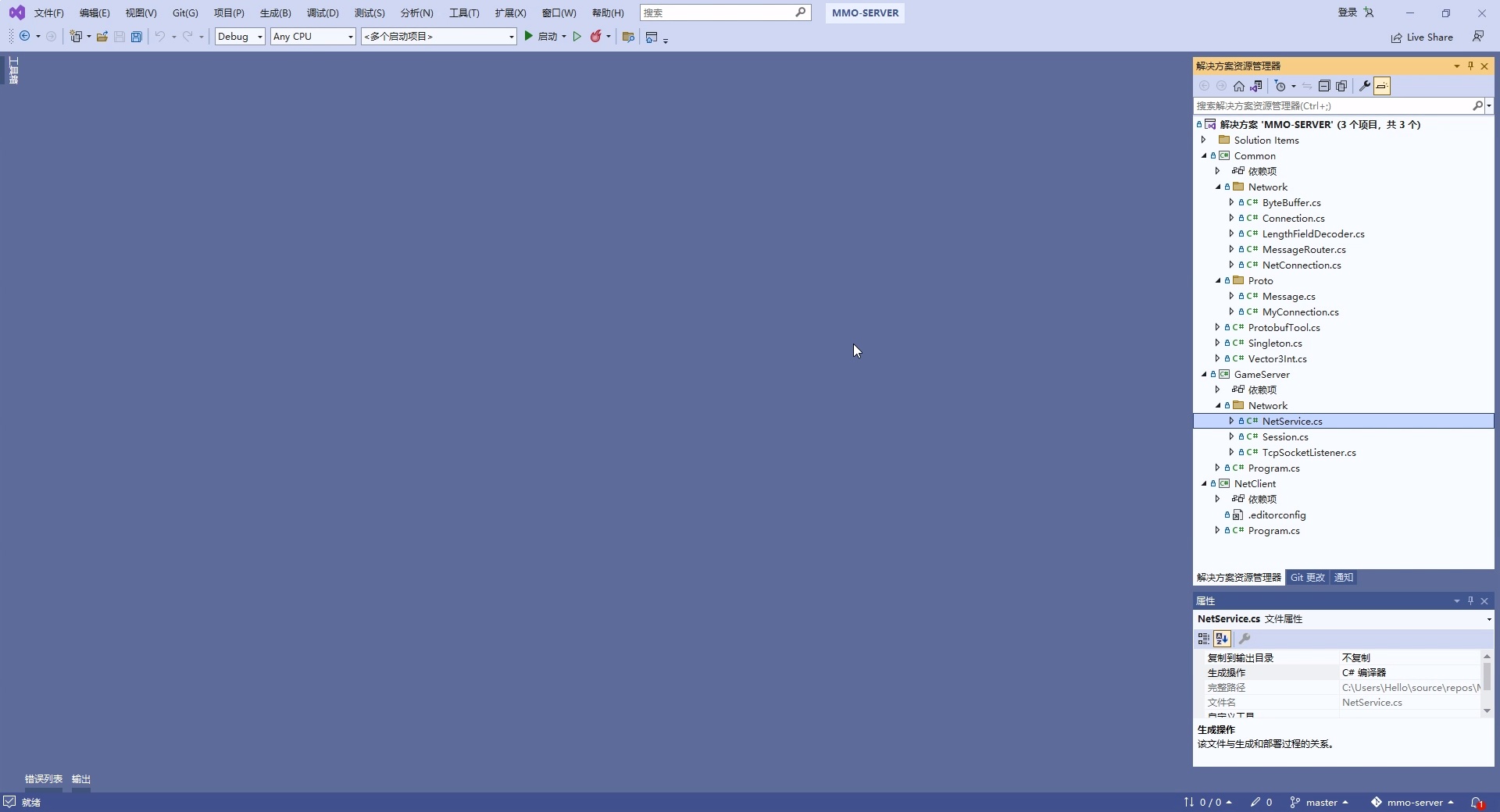Viewport: 1500px width, 812px height.
Task: Toggle alphabetical sort in Properties panel
Action: 1222,639
